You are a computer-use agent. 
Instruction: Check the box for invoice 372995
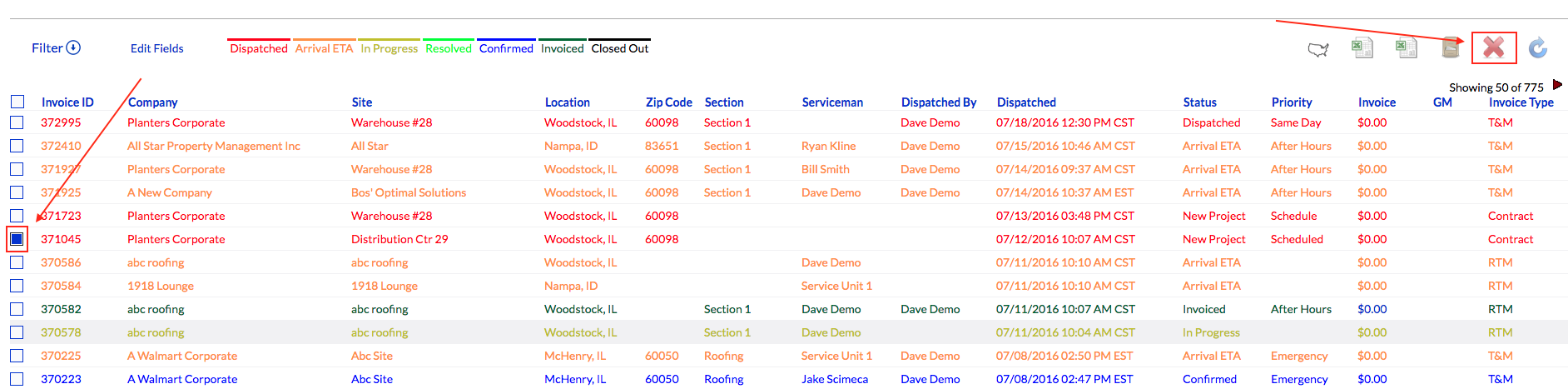tap(17, 122)
